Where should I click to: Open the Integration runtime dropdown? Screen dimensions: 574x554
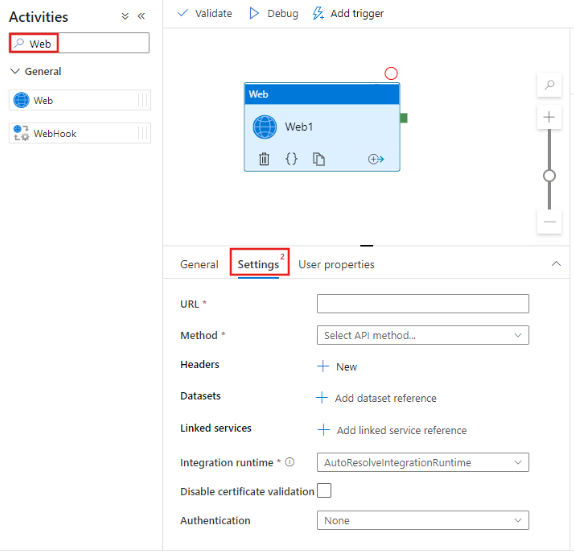coord(423,462)
